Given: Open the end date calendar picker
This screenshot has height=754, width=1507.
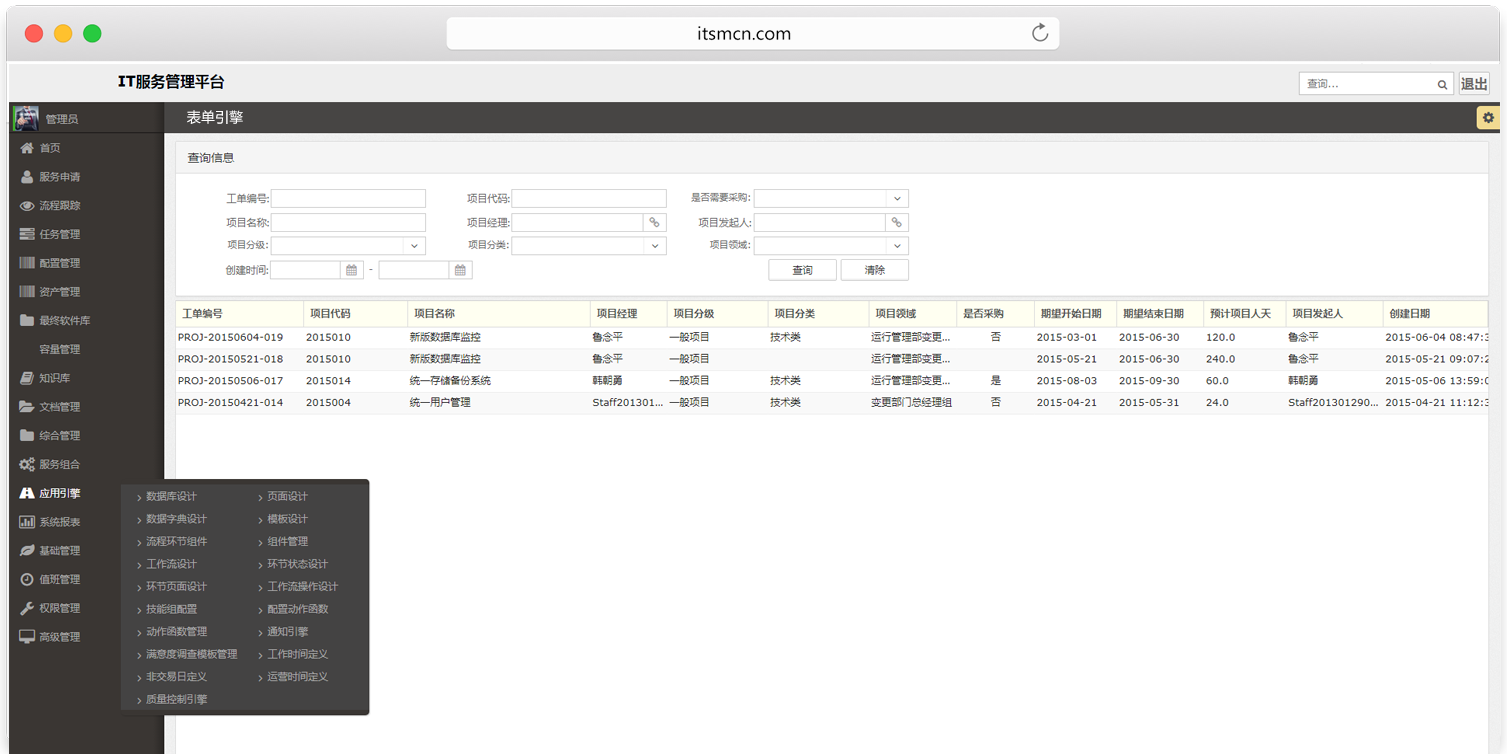Looking at the screenshot, I should 460,270.
